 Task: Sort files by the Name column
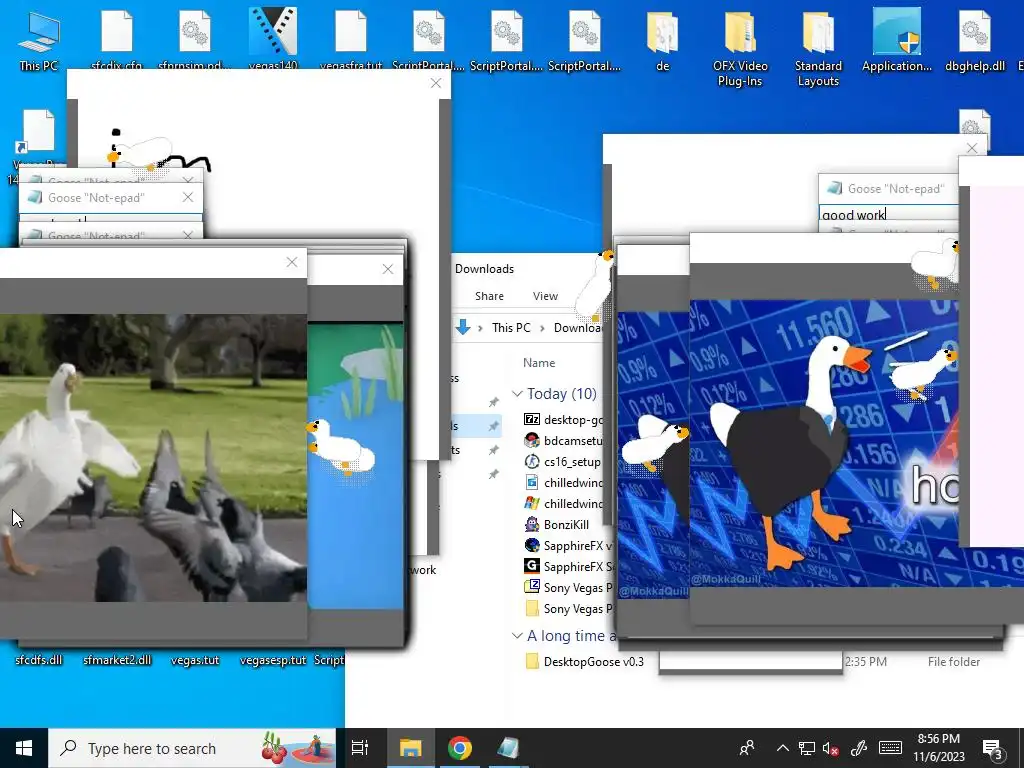[x=539, y=362]
